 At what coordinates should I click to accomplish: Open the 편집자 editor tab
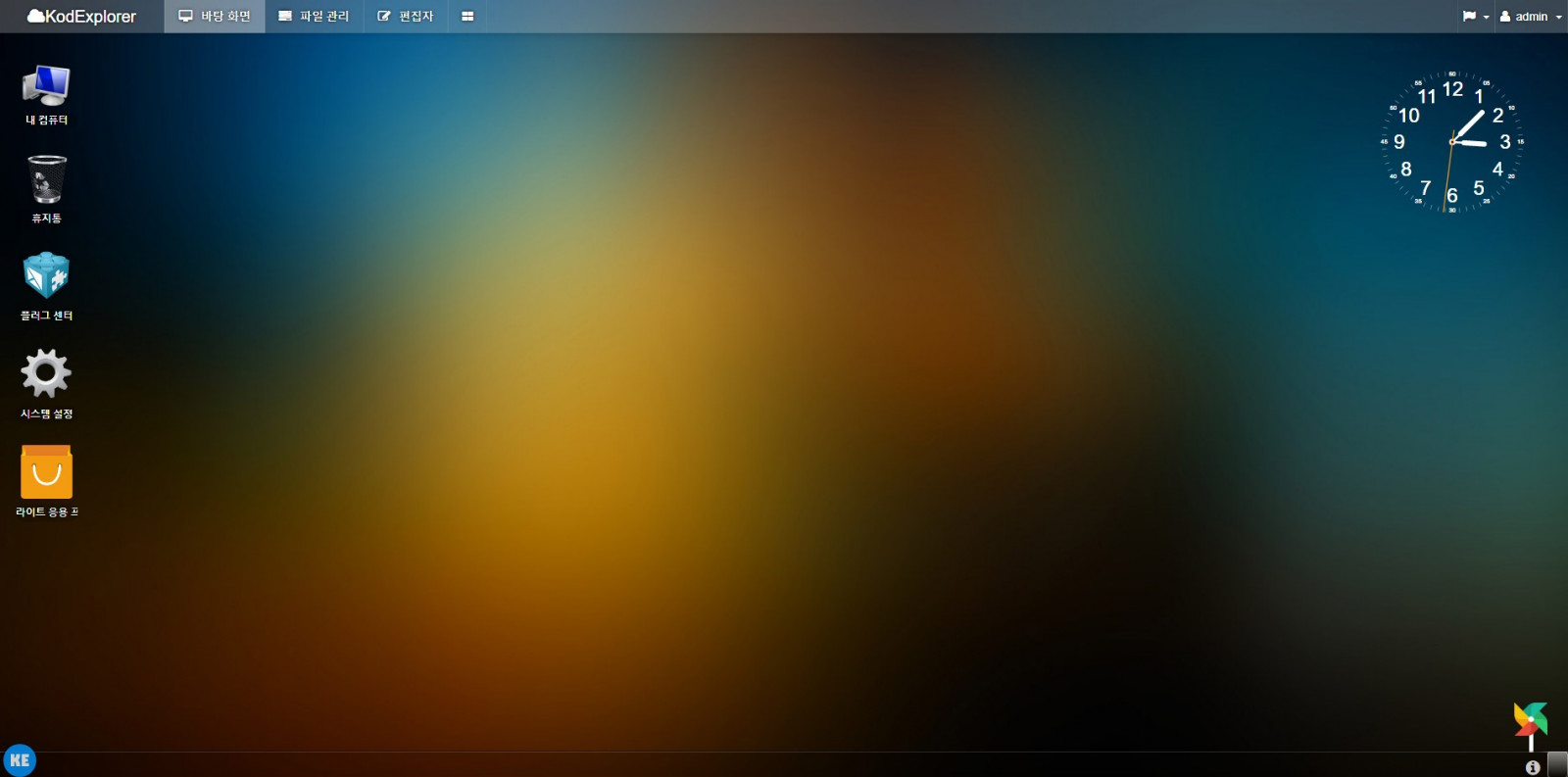tap(406, 17)
